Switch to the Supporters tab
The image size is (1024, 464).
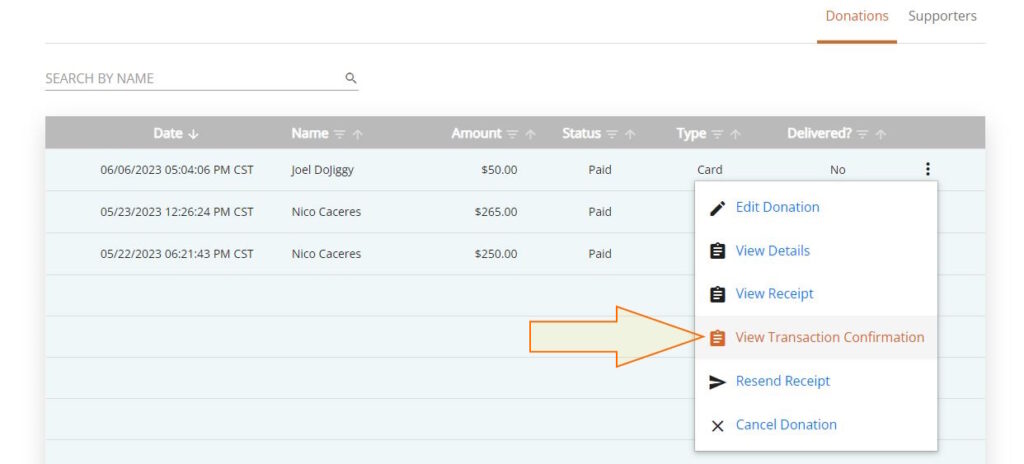[x=942, y=16]
